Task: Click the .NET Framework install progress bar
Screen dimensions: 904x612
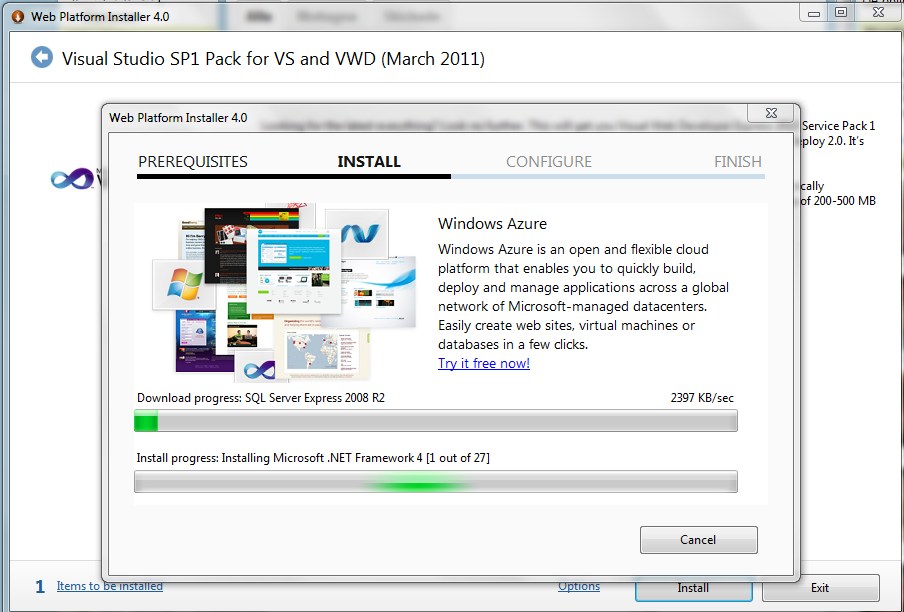Action: 435,481
